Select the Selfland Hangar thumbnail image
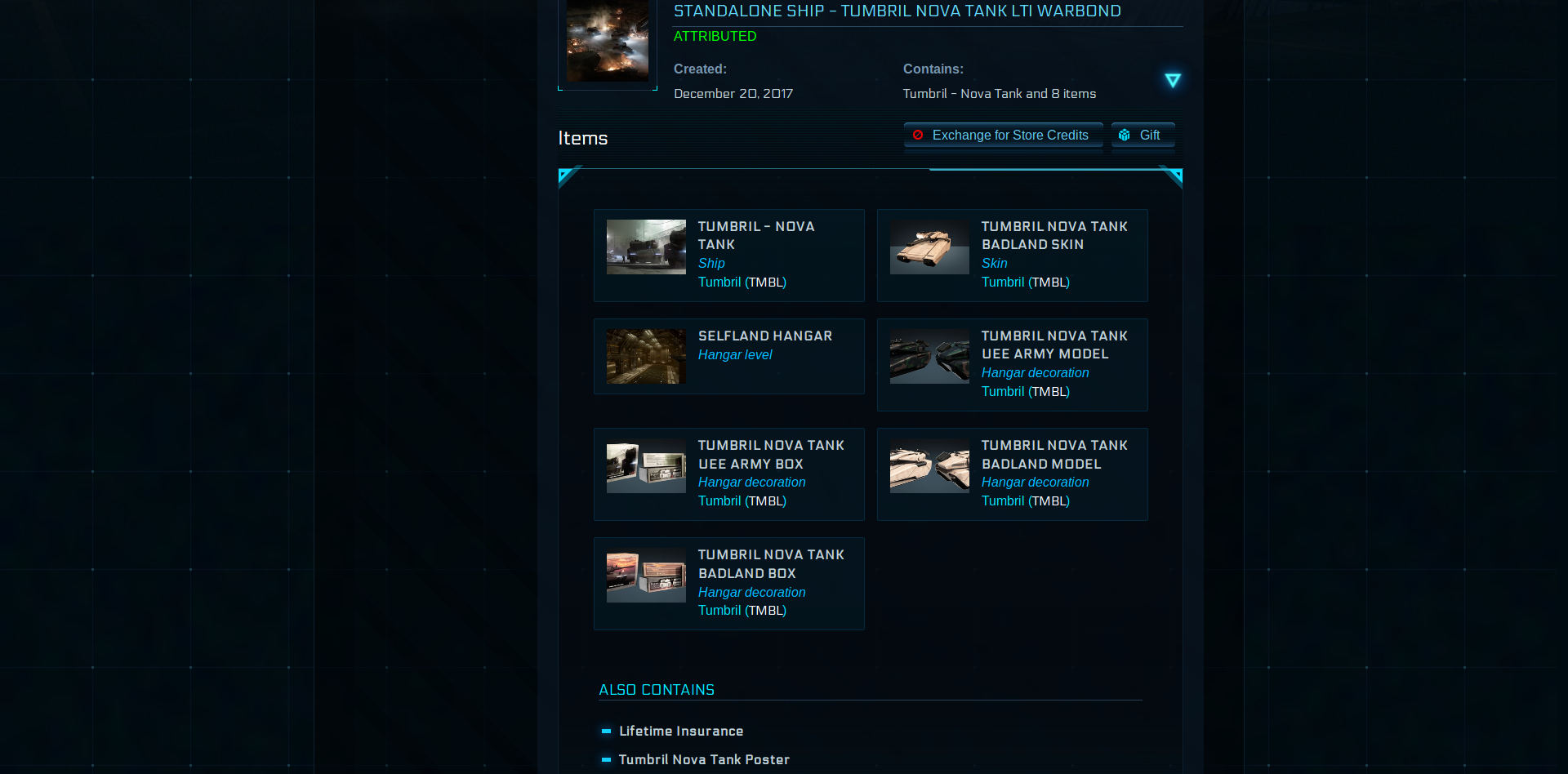 [x=646, y=356]
